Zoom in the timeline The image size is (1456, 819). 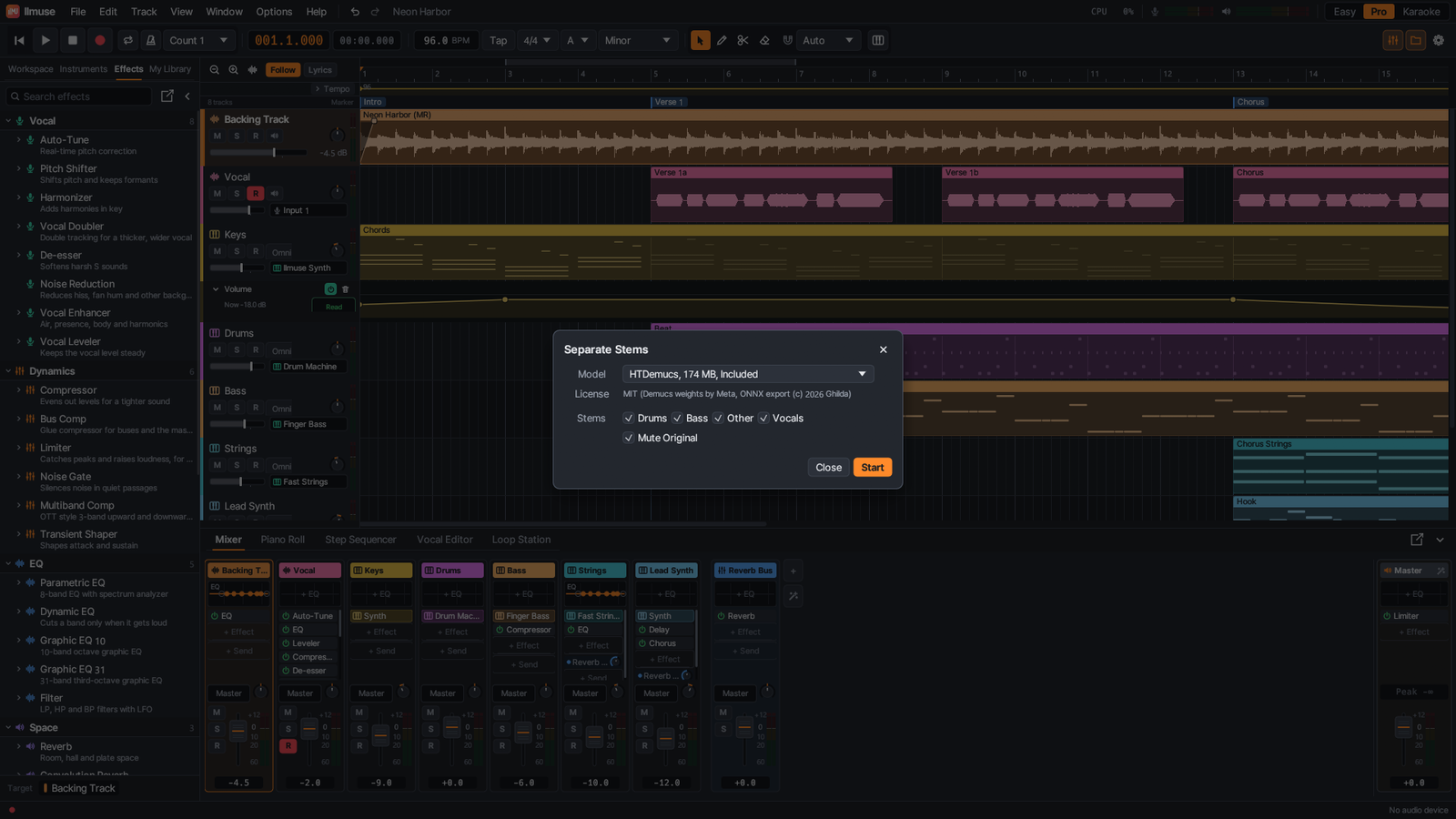234,70
